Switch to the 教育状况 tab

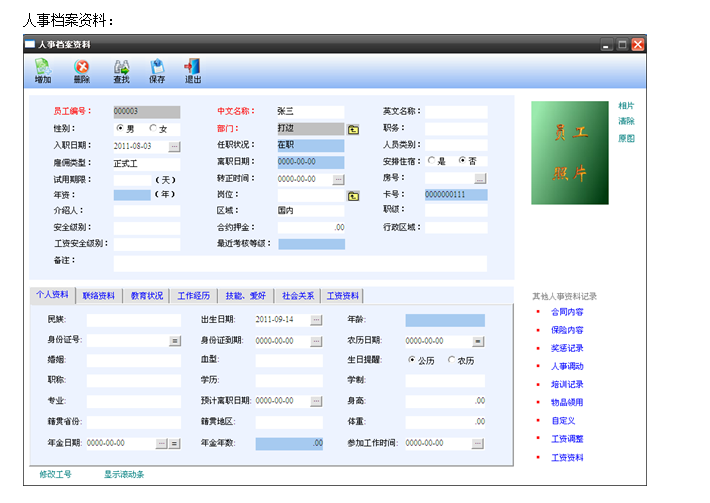click(147, 296)
